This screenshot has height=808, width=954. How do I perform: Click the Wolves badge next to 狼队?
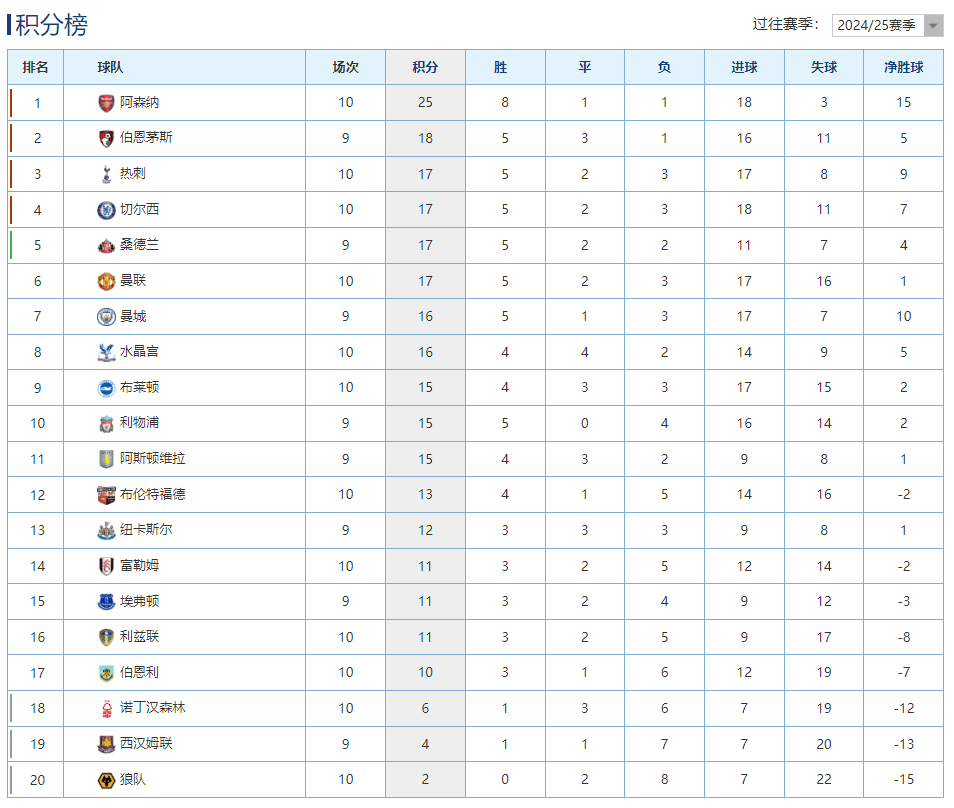click(106, 780)
